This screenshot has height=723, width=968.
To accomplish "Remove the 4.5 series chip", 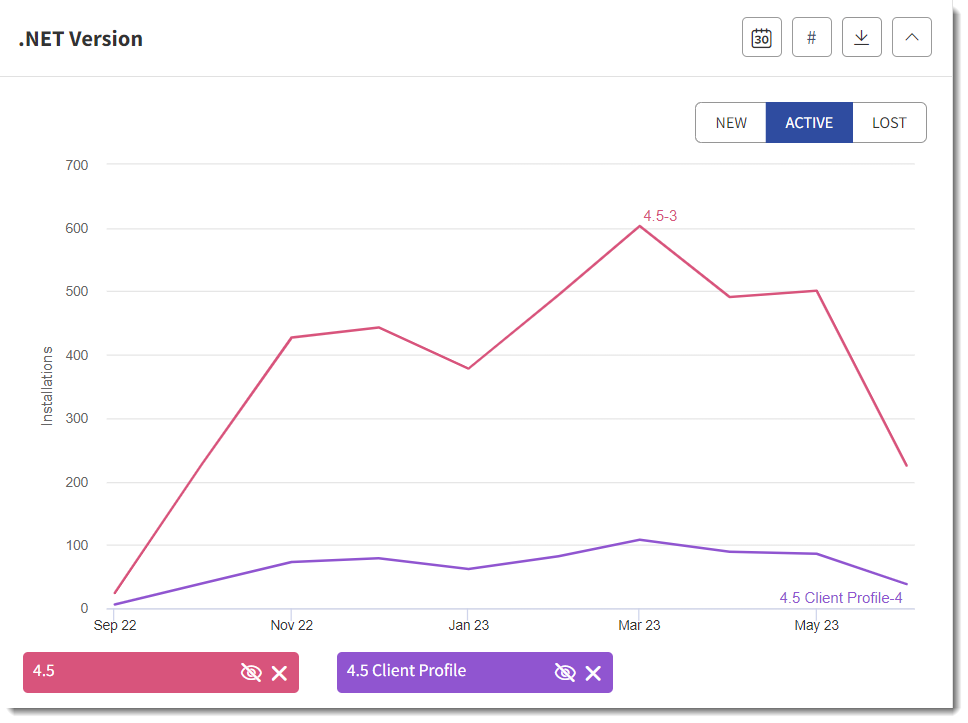I will point(279,673).
